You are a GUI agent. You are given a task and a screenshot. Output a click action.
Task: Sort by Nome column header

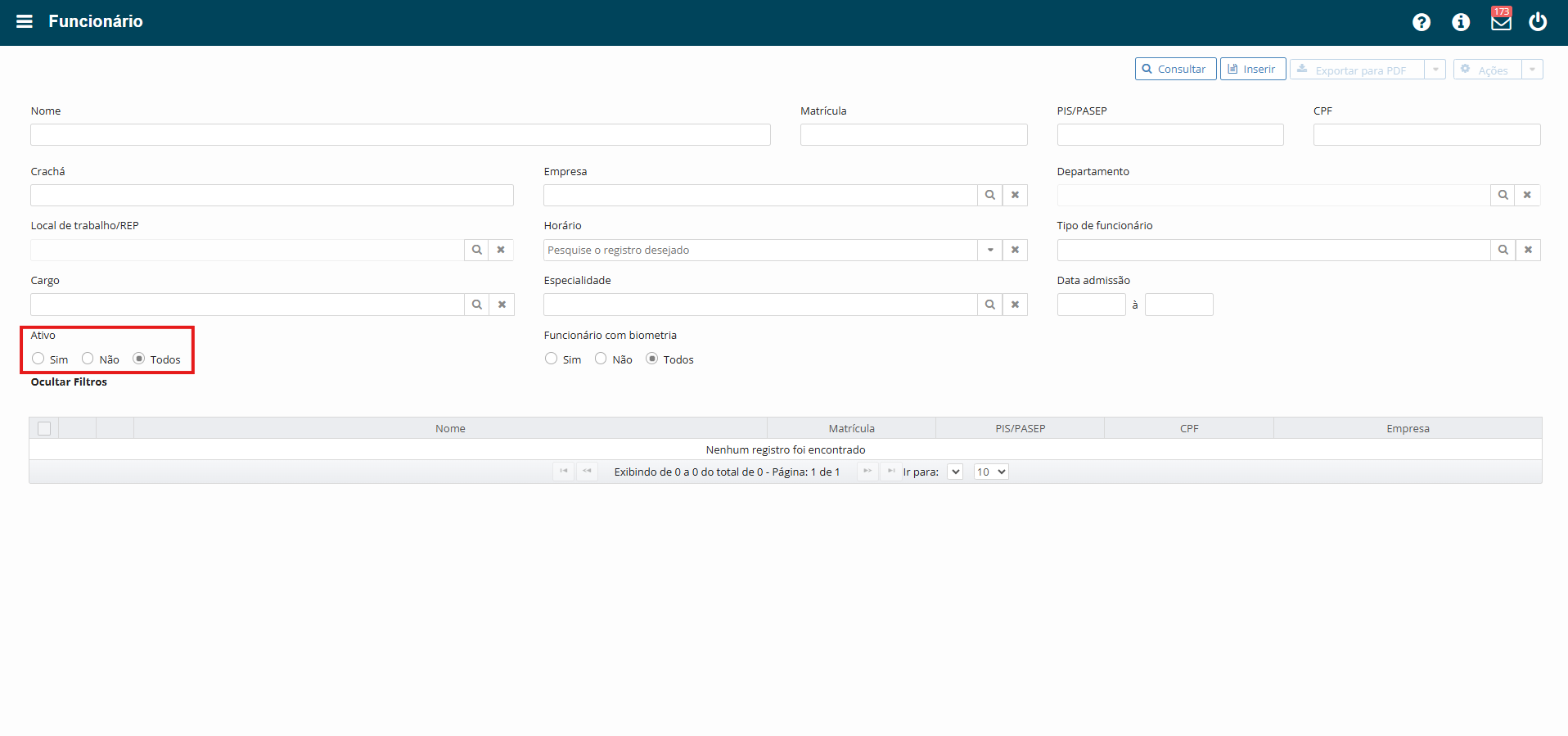450,428
